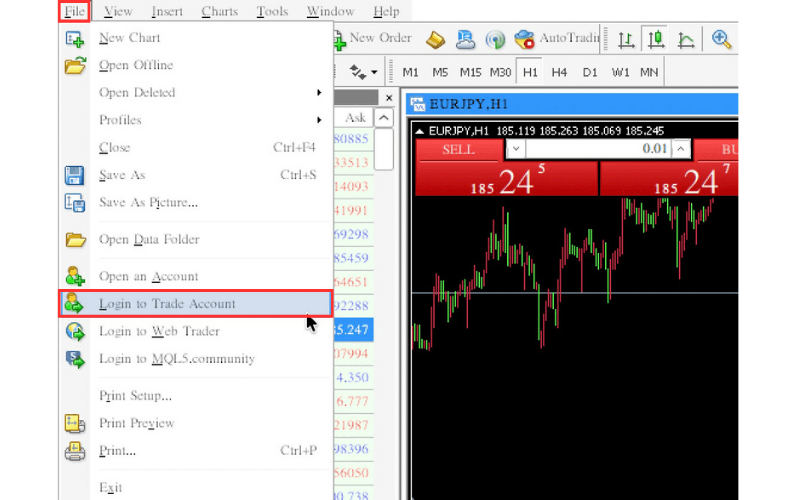Screen dimensions: 800x500
Task: Choose Save As Picture option
Action: point(196,203)
